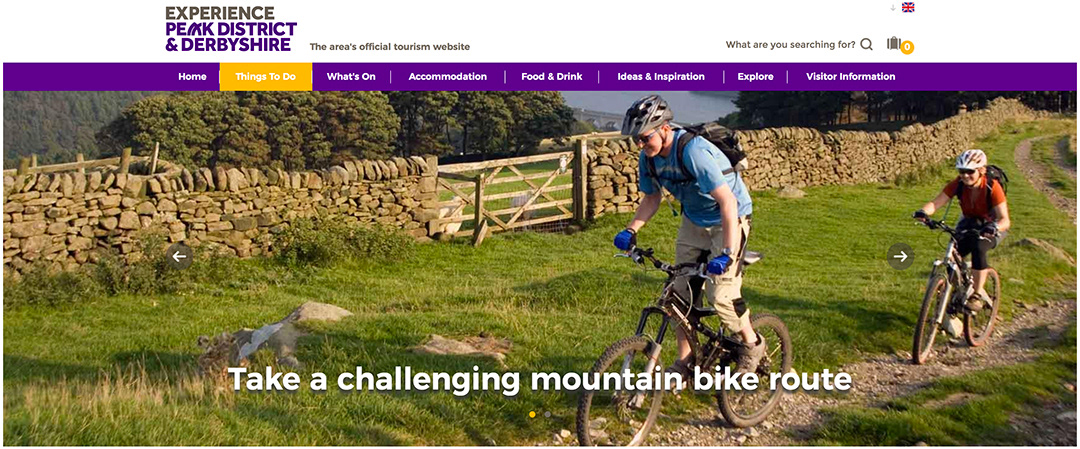The image size is (1080, 449).
Task: Select the second carousel dot indicator
Action: [548, 415]
